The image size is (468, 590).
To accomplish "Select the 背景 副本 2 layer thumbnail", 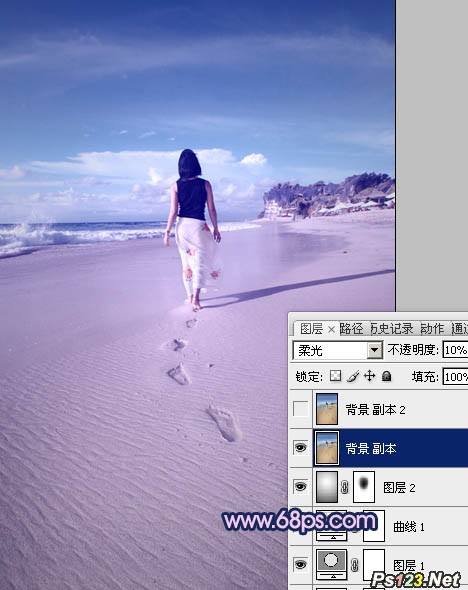I will point(327,409).
